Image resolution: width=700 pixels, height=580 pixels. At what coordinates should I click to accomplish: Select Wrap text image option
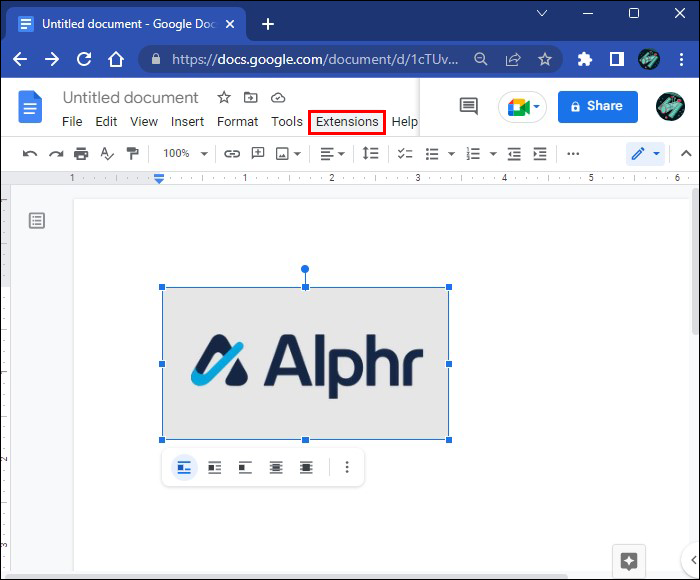click(x=215, y=467)
